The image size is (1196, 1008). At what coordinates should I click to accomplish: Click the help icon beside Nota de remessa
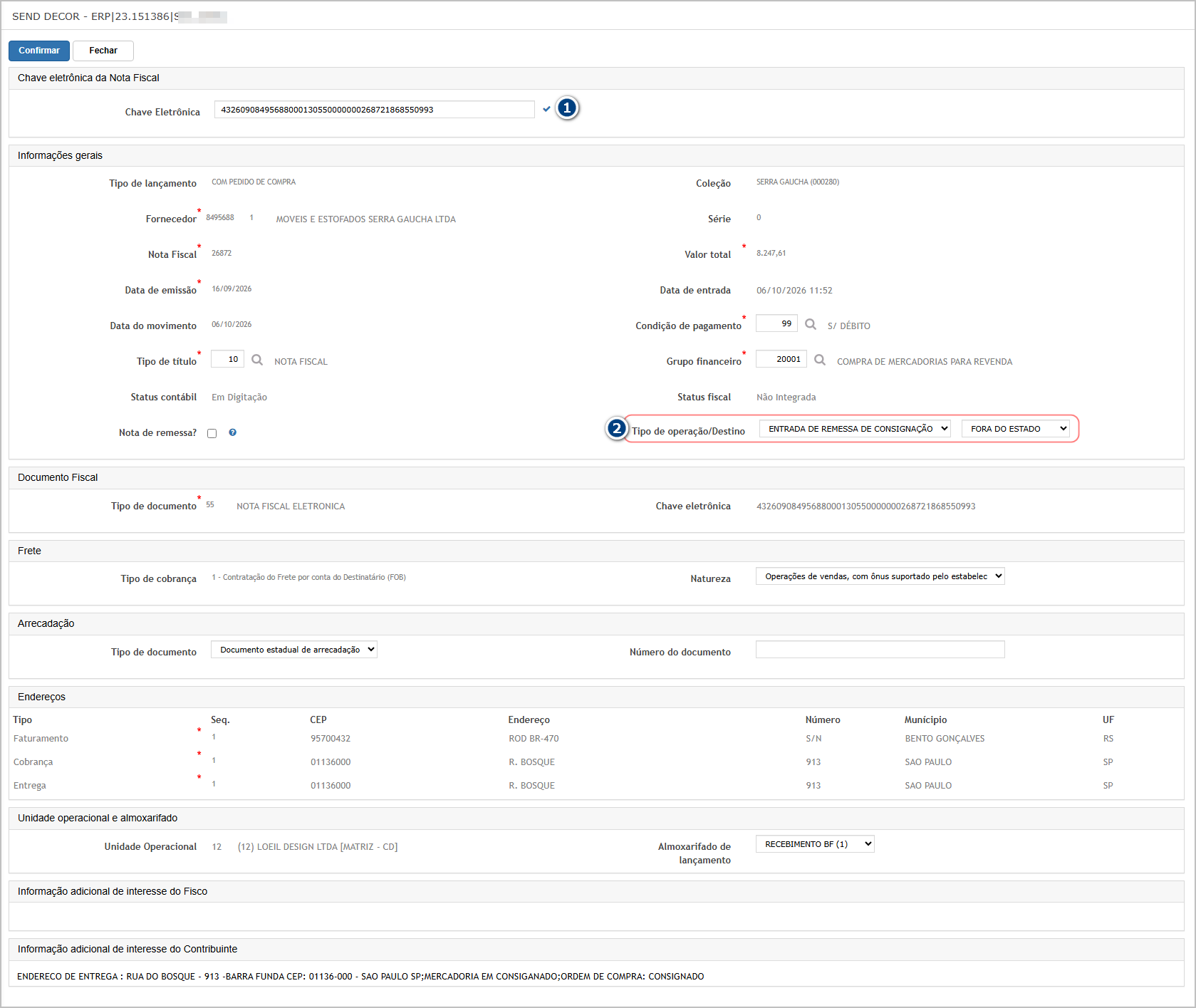tap(232, 432)
